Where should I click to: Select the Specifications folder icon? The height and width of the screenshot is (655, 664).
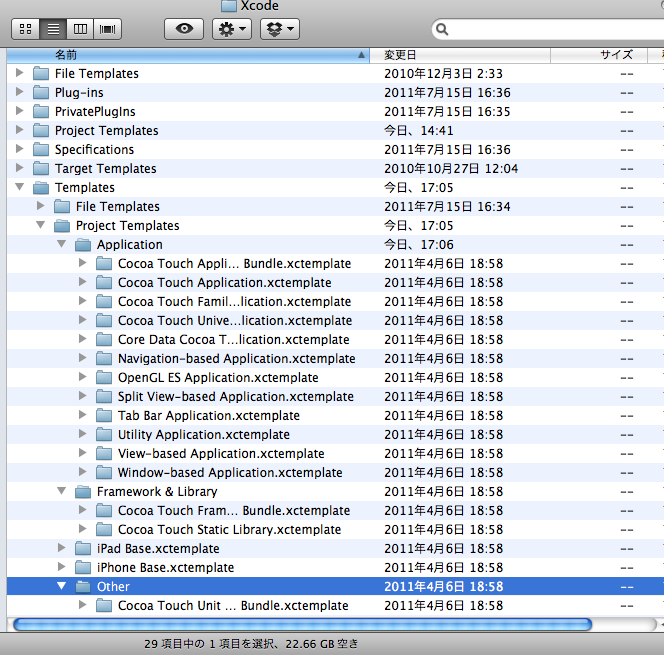click(41, 149)
